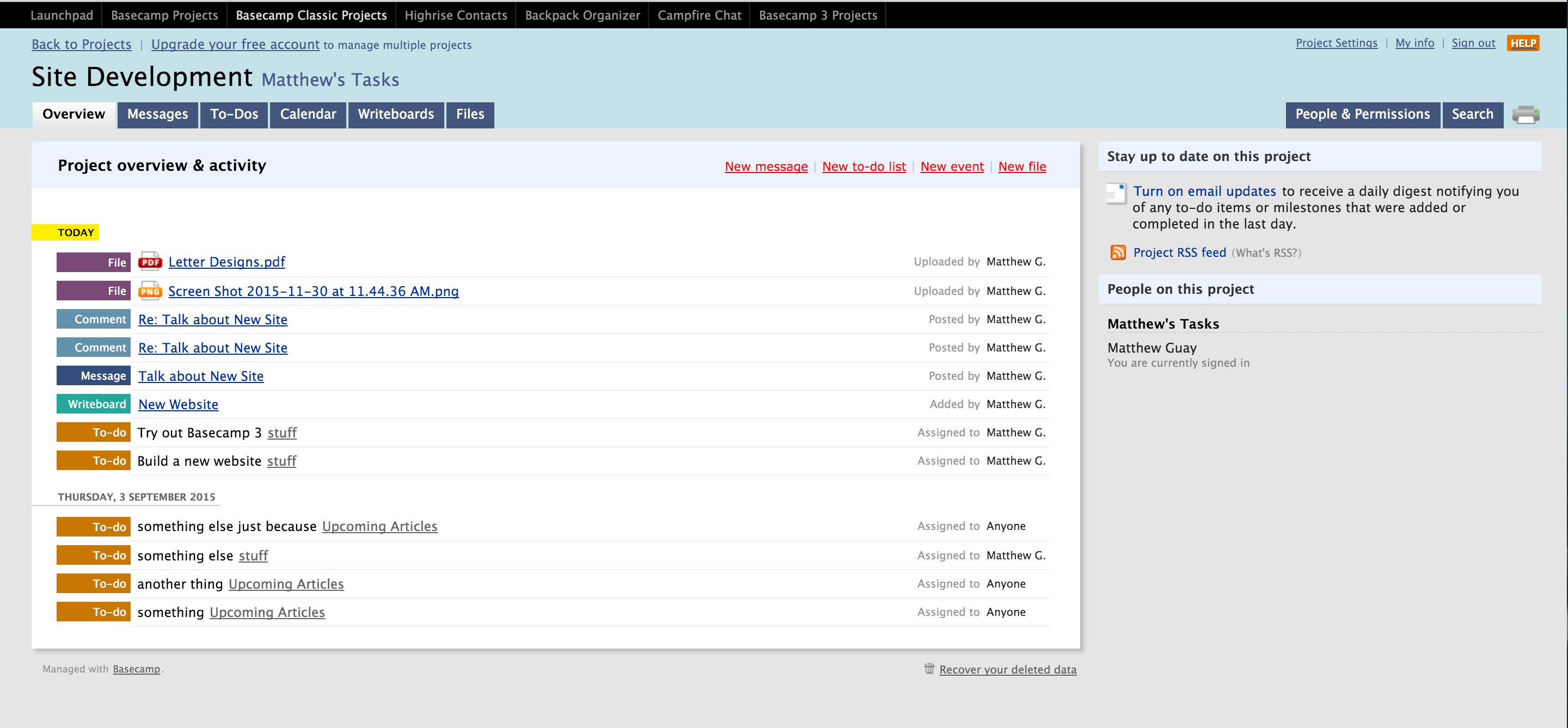Click the Basecamp link in footer
The height and width of the screenshot is (728, 1568).
tap(136, 669)
